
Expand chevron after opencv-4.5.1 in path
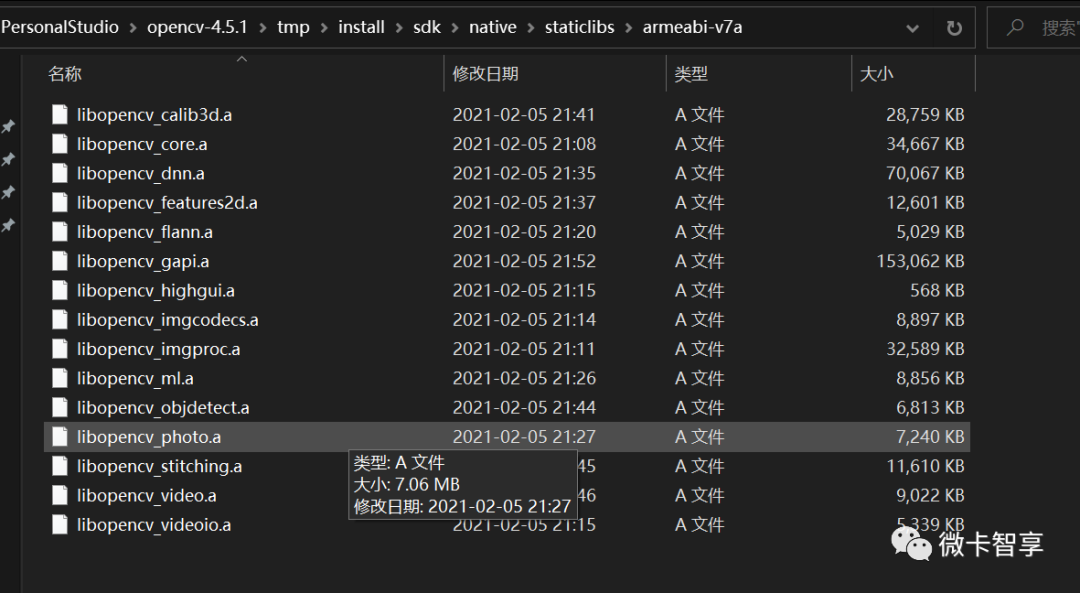point(262,28)
